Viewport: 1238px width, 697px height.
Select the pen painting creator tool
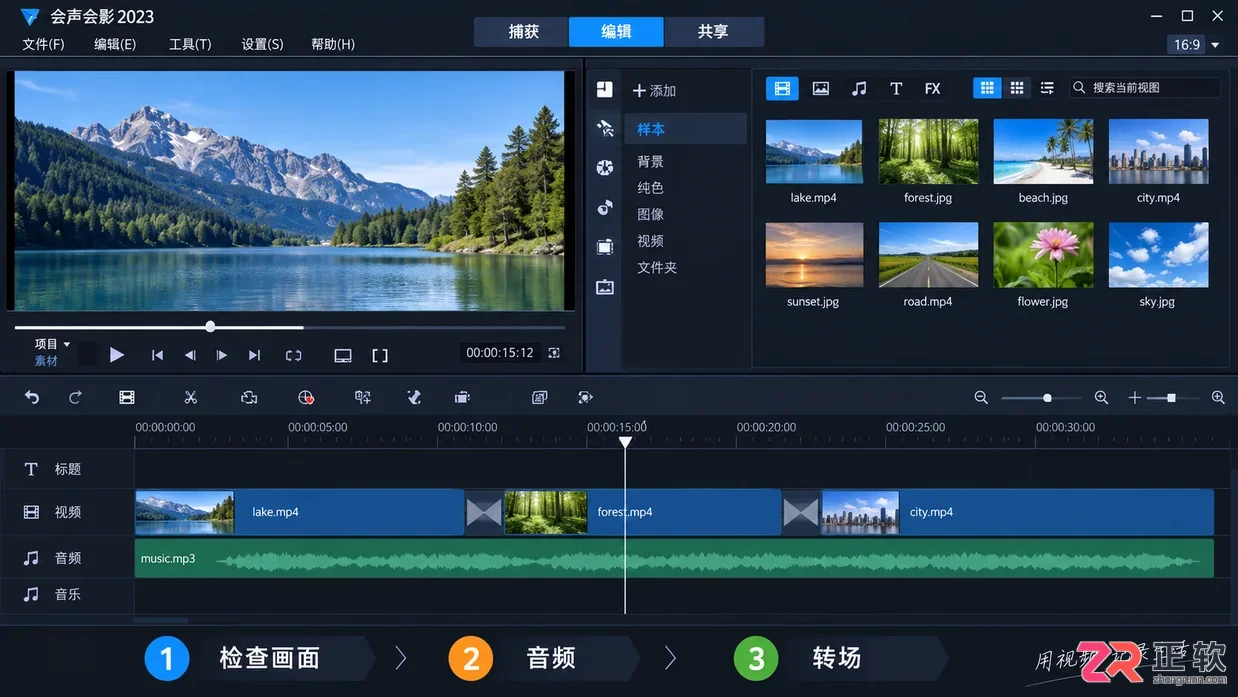[414, 397]
